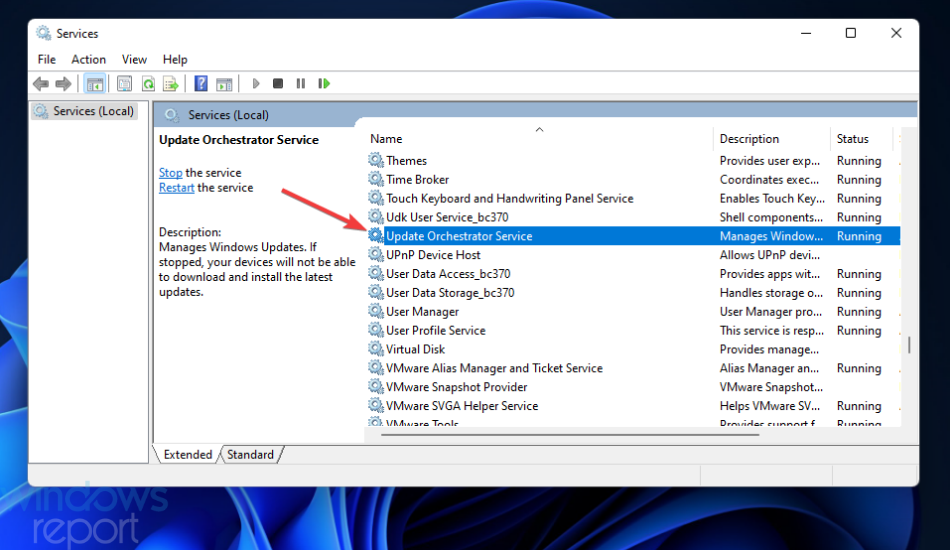This screenshot has height=550, width=950.
Task: Click Stop the service link
Action: coord(170,173)
